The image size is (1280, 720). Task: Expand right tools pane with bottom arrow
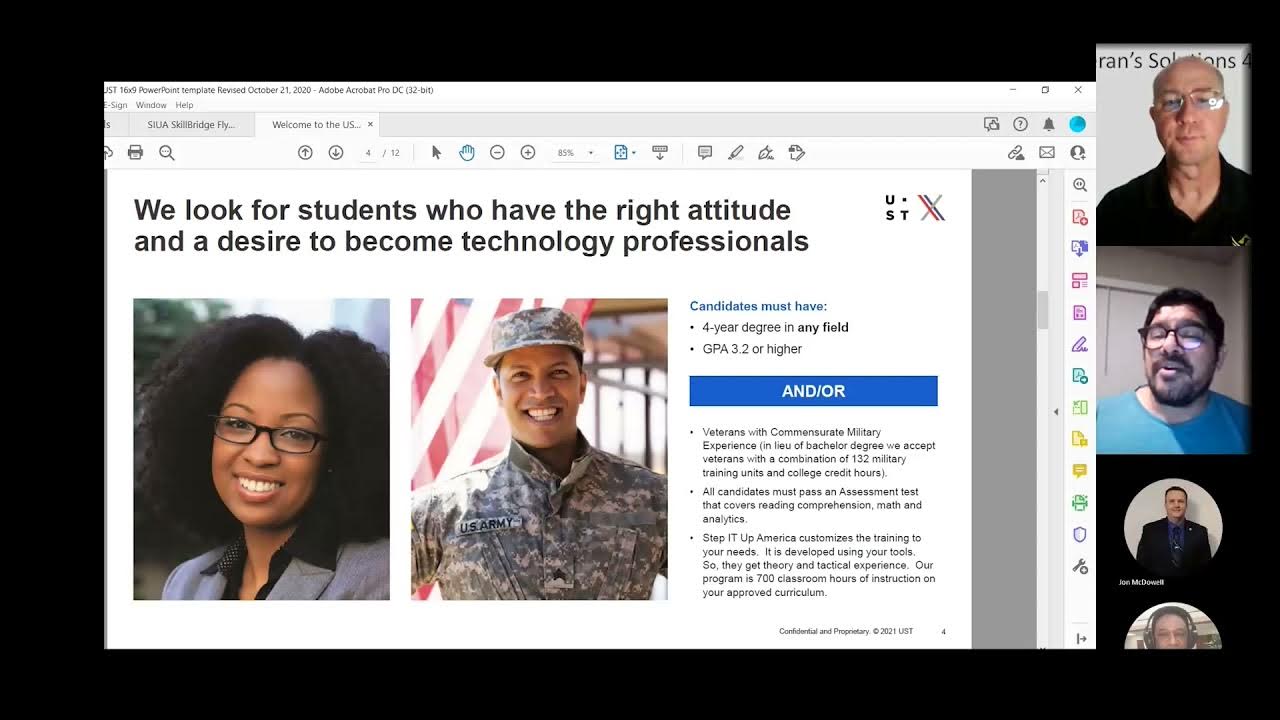pos(1081,638)
